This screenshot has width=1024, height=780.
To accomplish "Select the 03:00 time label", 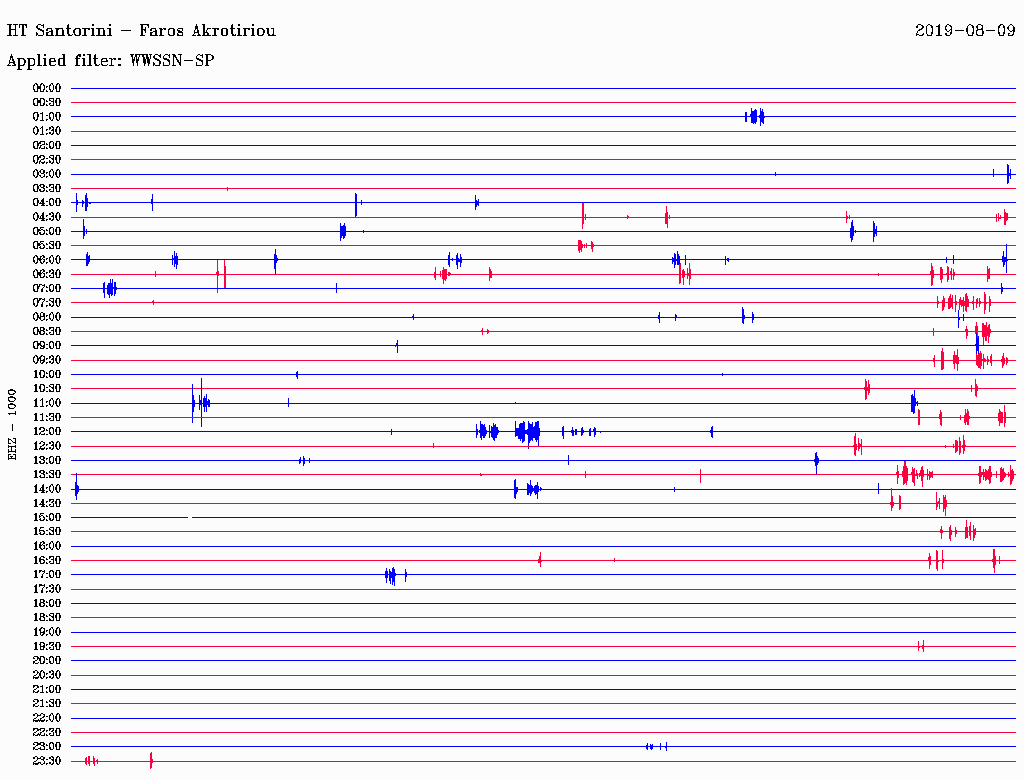I will 47,174.
